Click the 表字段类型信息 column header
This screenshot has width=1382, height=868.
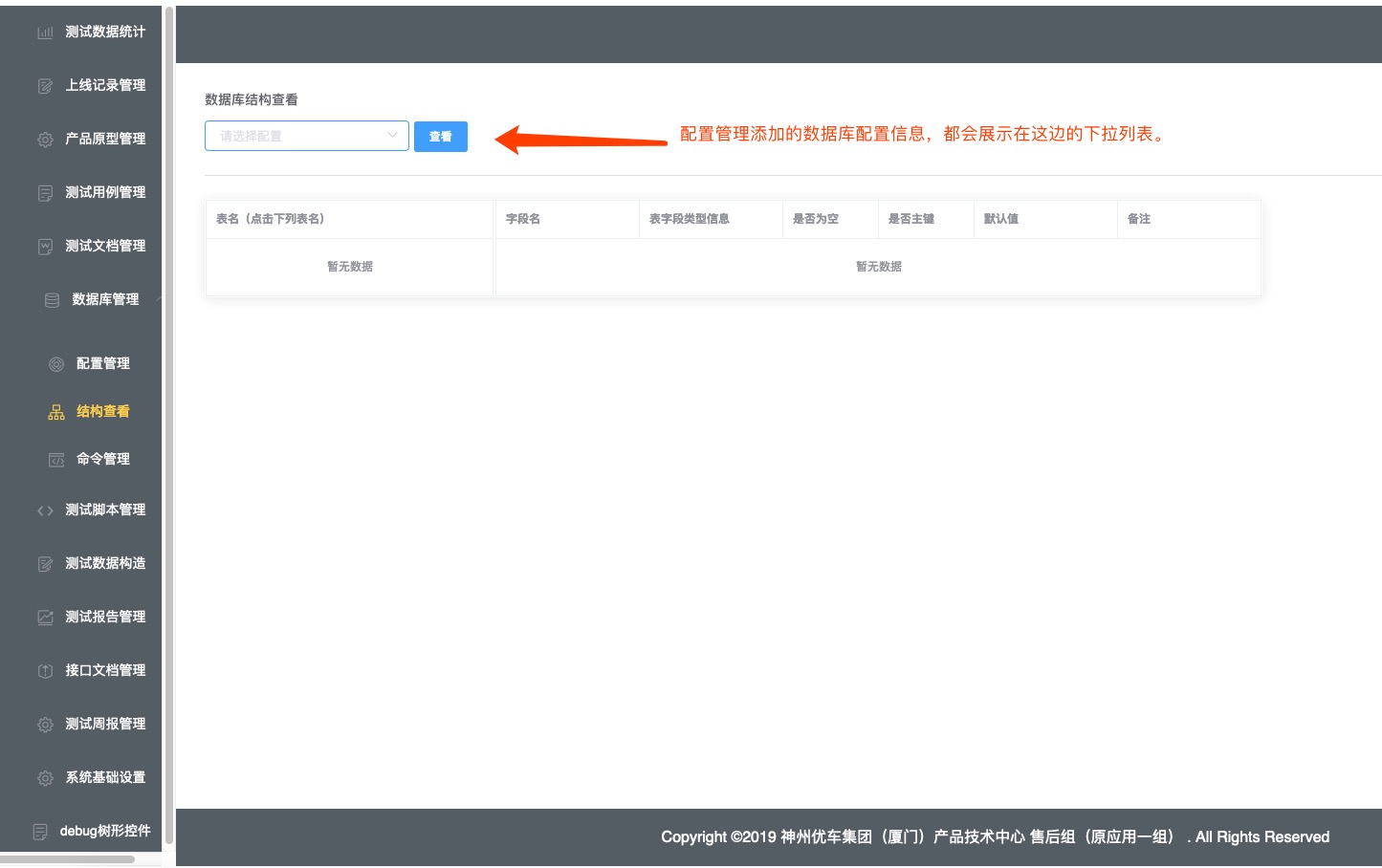coord(711,219)
